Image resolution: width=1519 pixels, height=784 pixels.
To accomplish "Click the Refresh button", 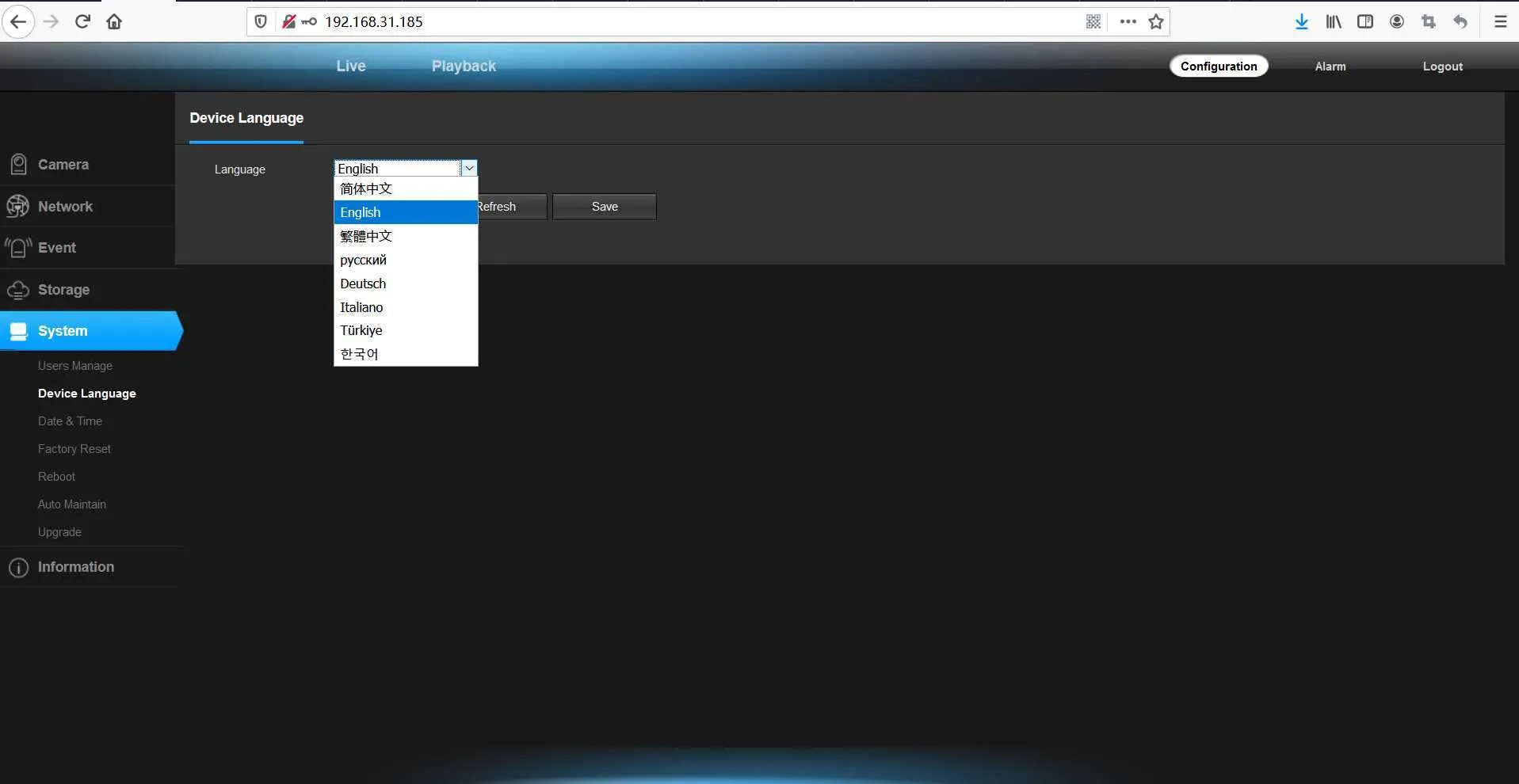I will point(512,207).
